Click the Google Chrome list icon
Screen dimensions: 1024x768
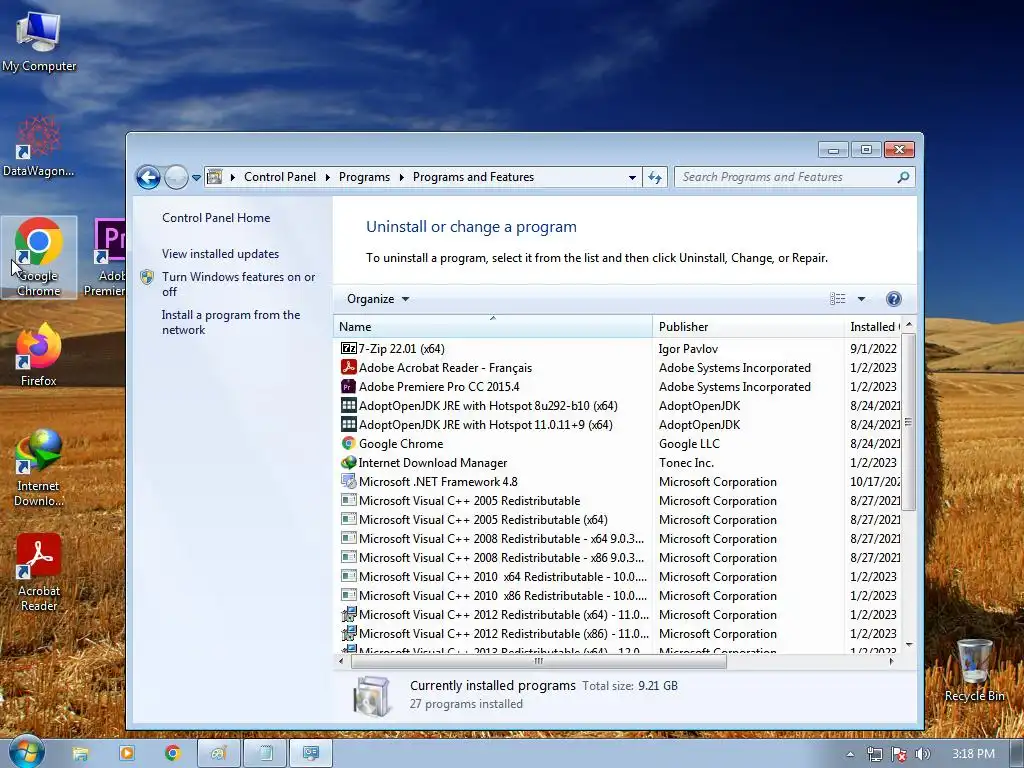click(x=349, y=443)
